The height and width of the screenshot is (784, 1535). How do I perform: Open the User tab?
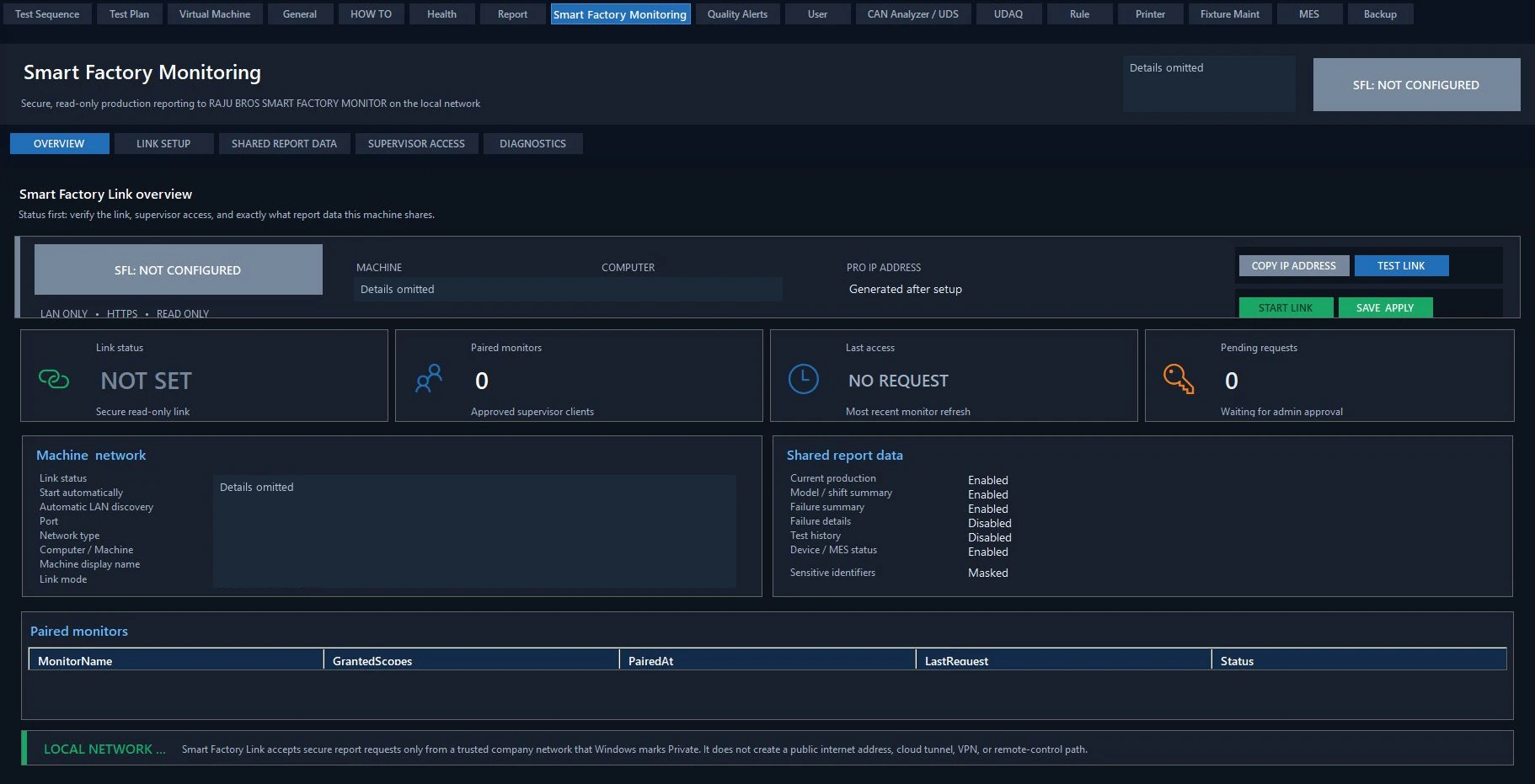click(817, 14)
